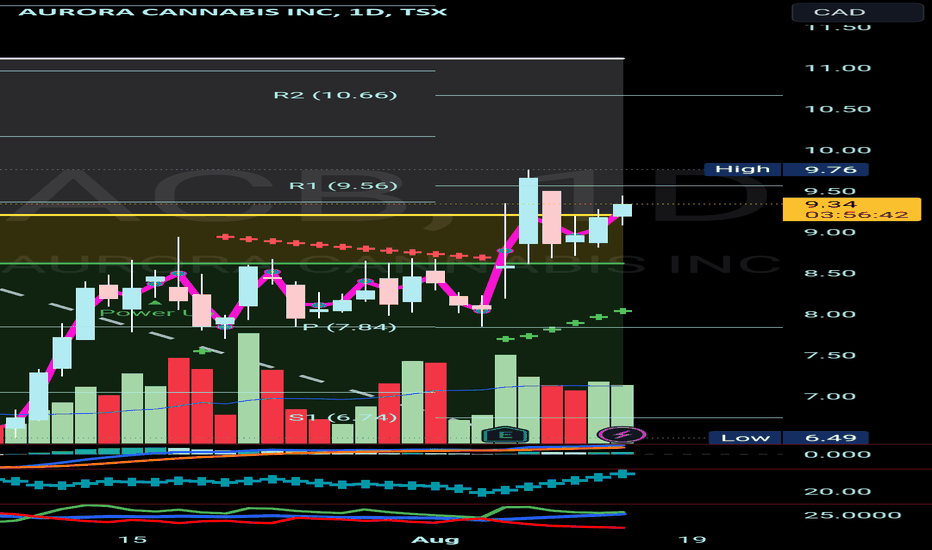
Task: Click the 15 date label on time axis
Action: click(x=132, y=539)
